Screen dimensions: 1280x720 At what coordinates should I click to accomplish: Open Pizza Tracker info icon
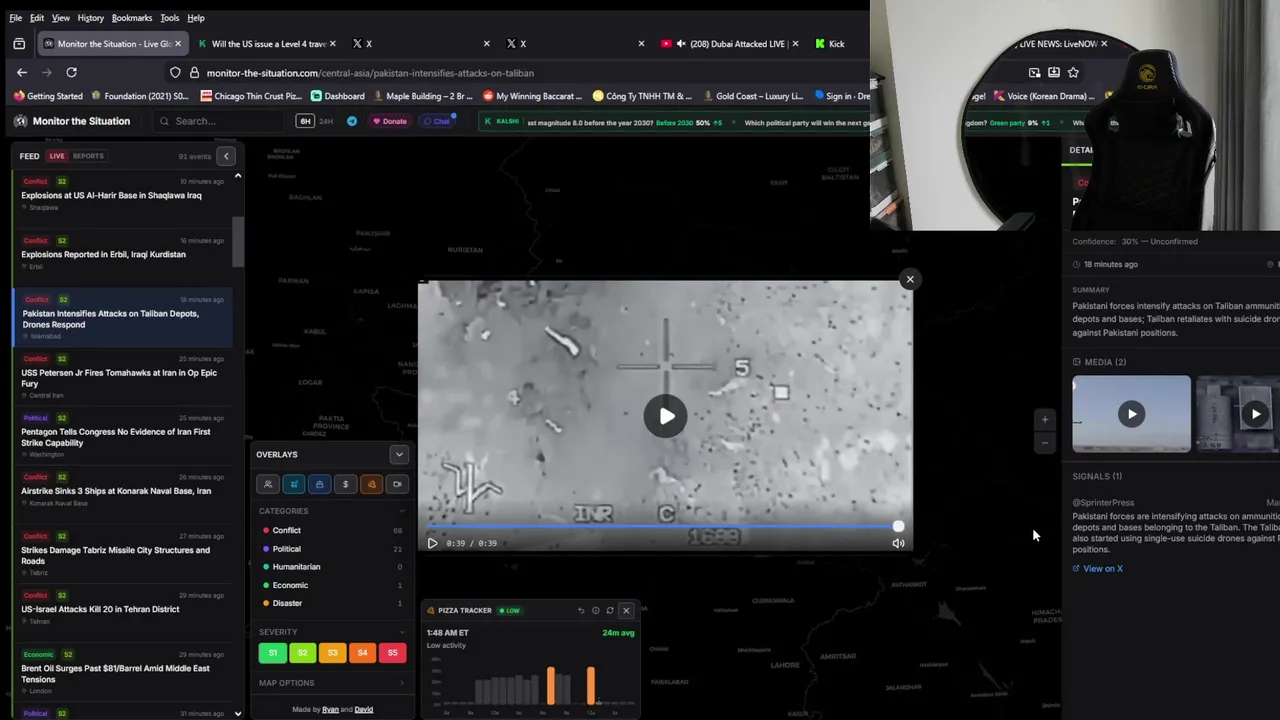pos(595,610)
